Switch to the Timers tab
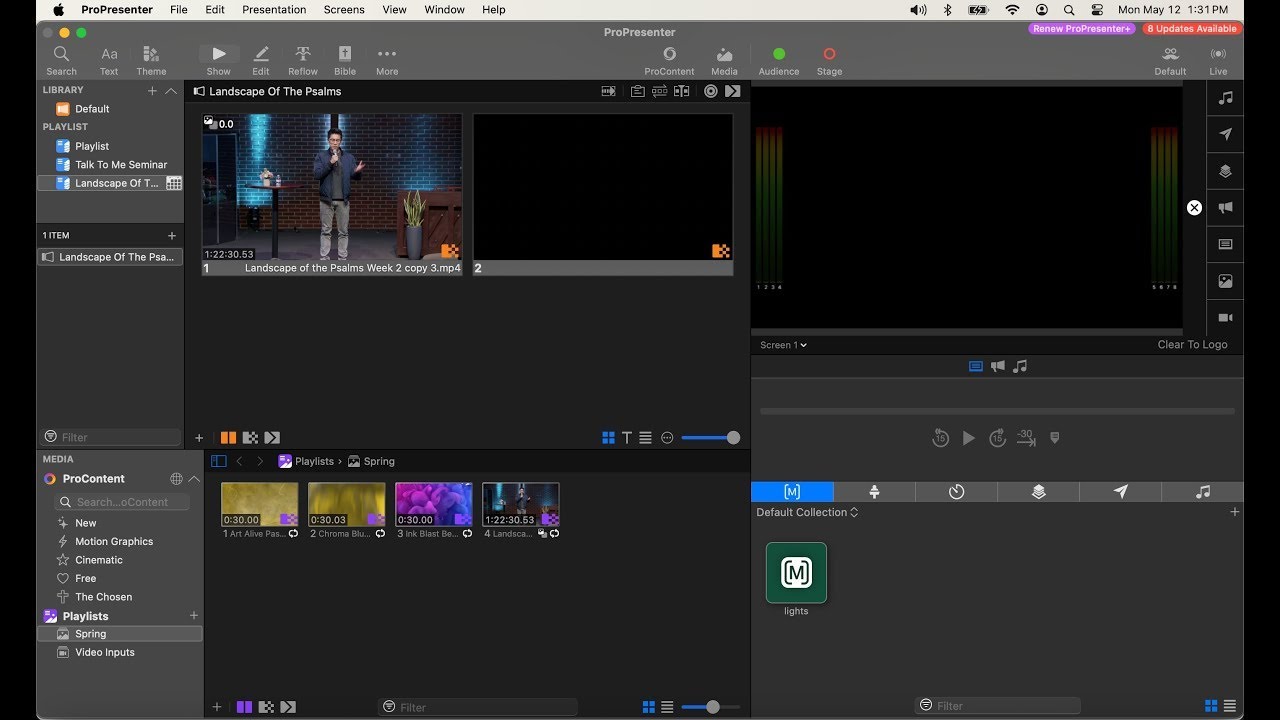The image size is (1280, 720). [x=956, y=492]
